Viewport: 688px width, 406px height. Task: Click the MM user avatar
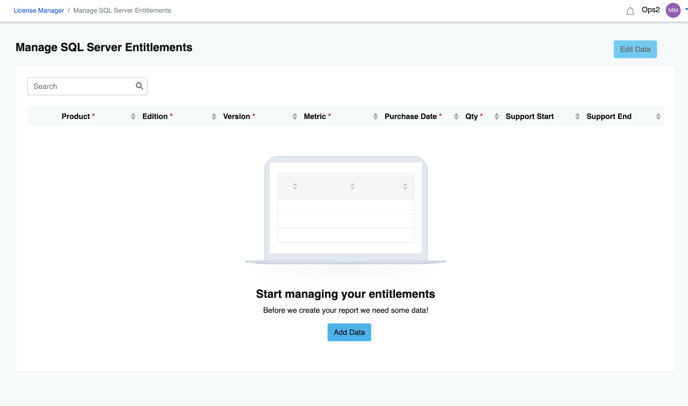coord(673,10)
